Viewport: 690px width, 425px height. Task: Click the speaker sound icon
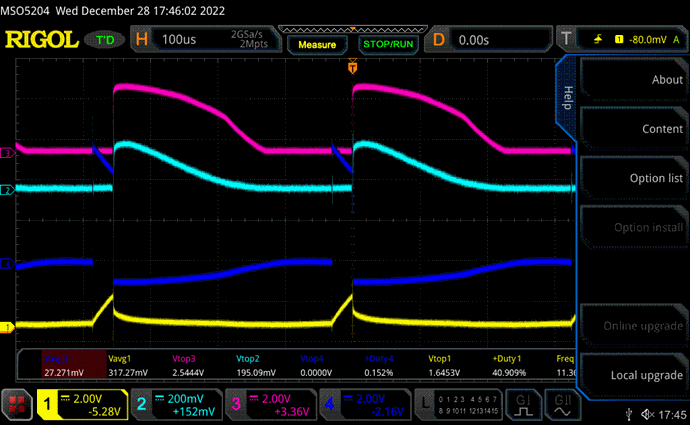click(648, 413)
